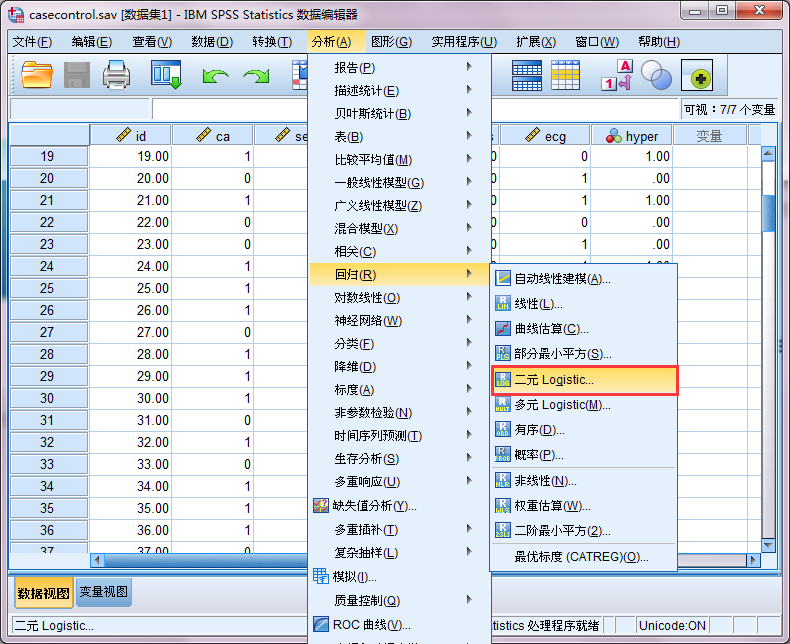Click the 自动线性建模 icon

pos(503,278)
